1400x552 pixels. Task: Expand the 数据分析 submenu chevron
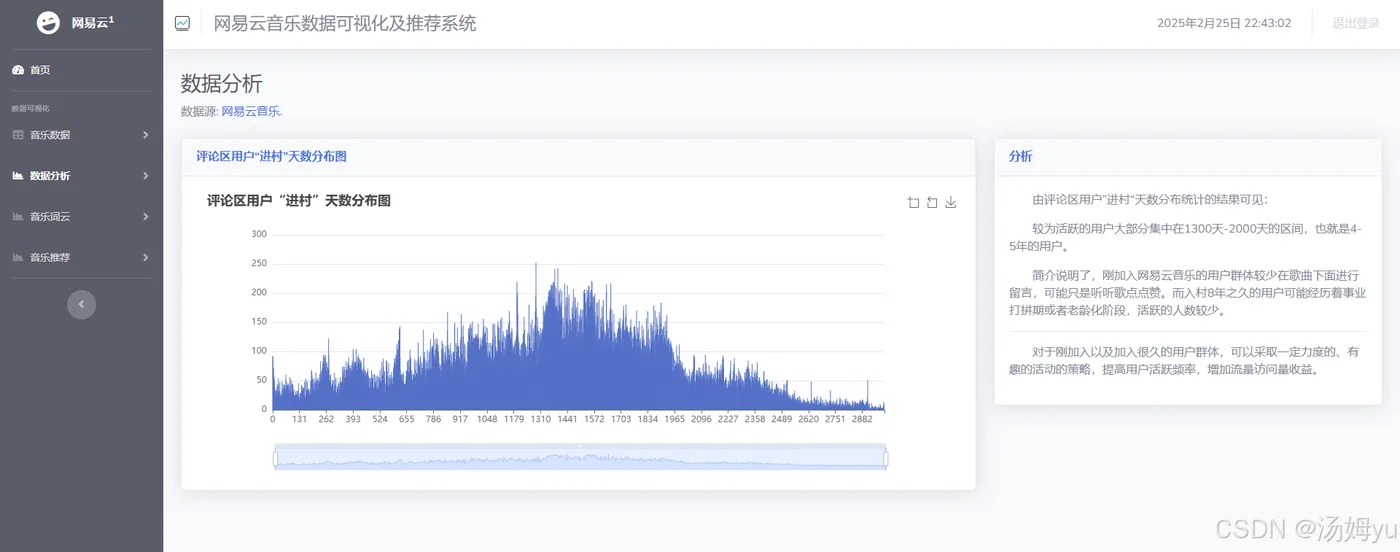pyautogui.click(x=145, y=175)
